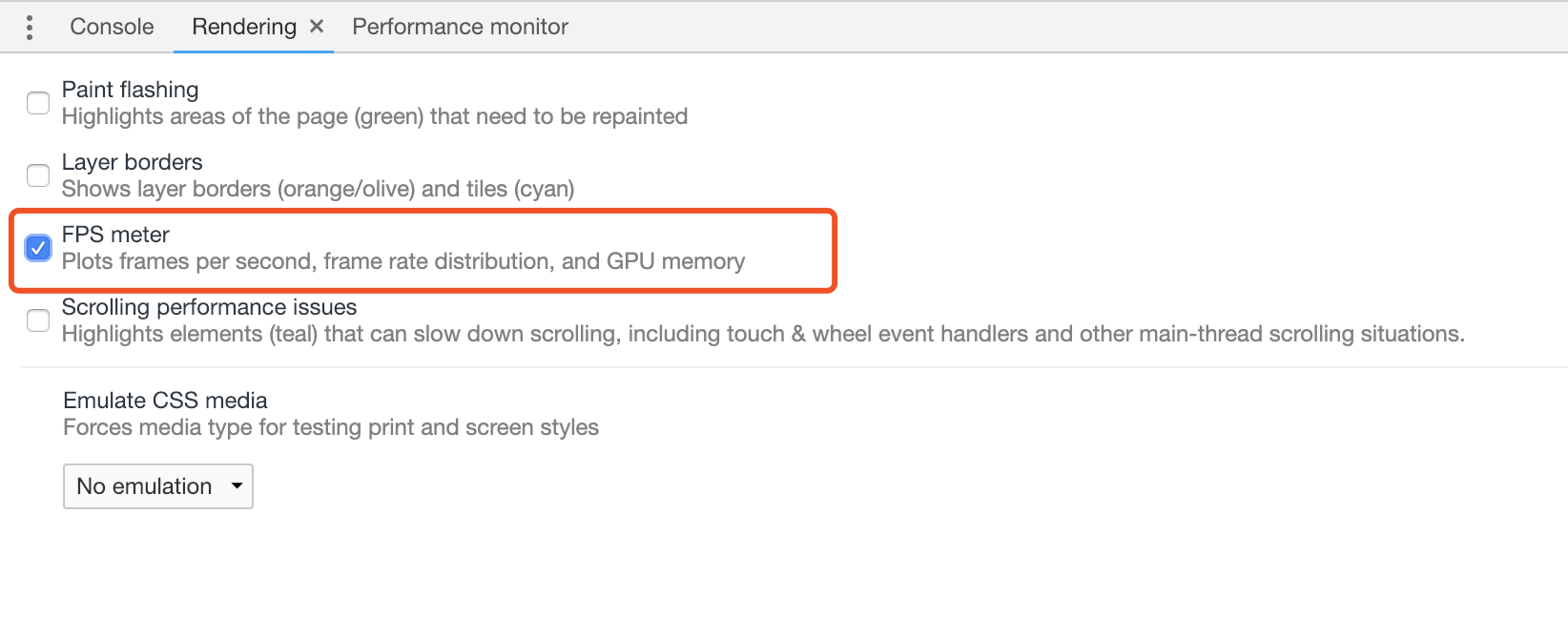Select the Rendering tab label
The width and height of the screenshot is (1568, 618).
tap(244, 27)
